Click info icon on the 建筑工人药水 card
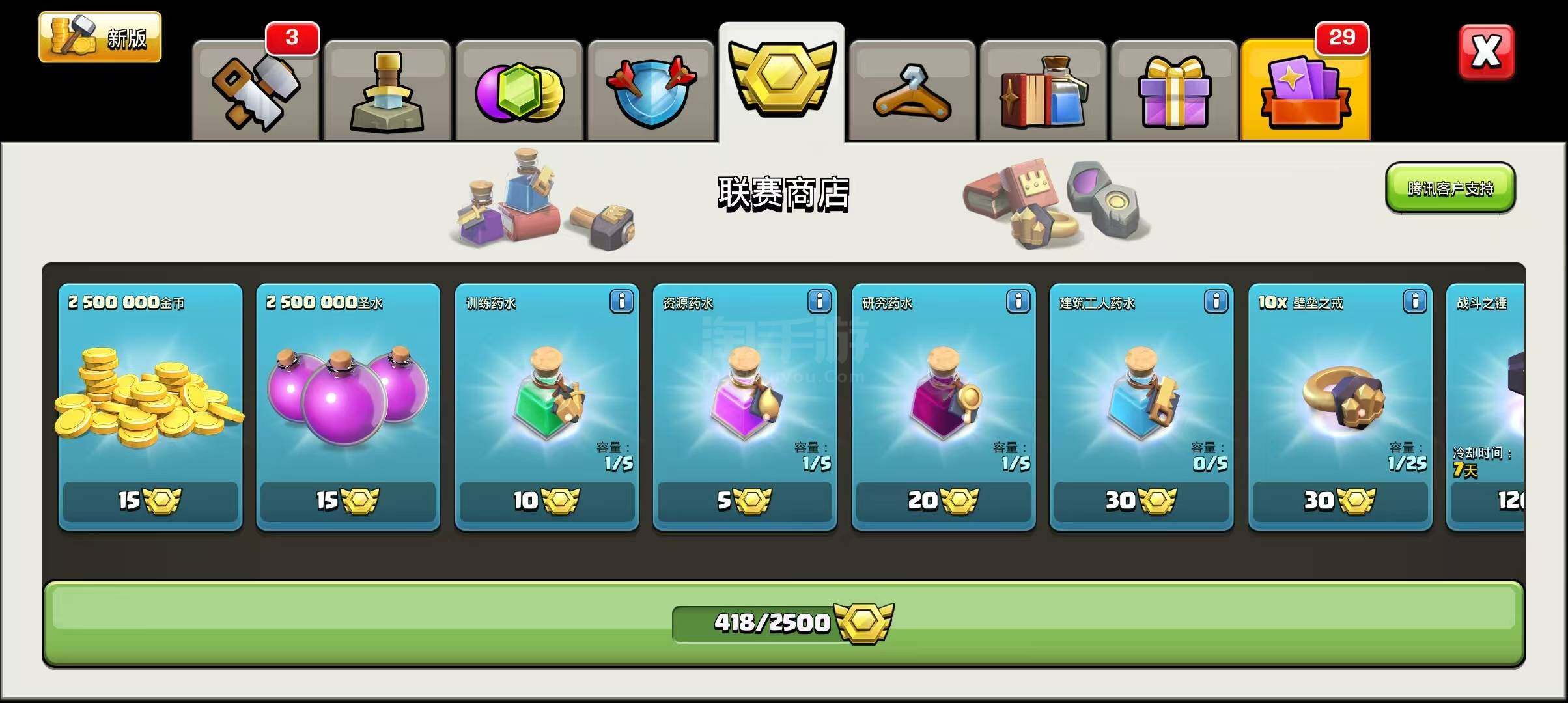The width and height of the screenshot is (1568, 703). pyautogui.click(x=1216, y=301)
